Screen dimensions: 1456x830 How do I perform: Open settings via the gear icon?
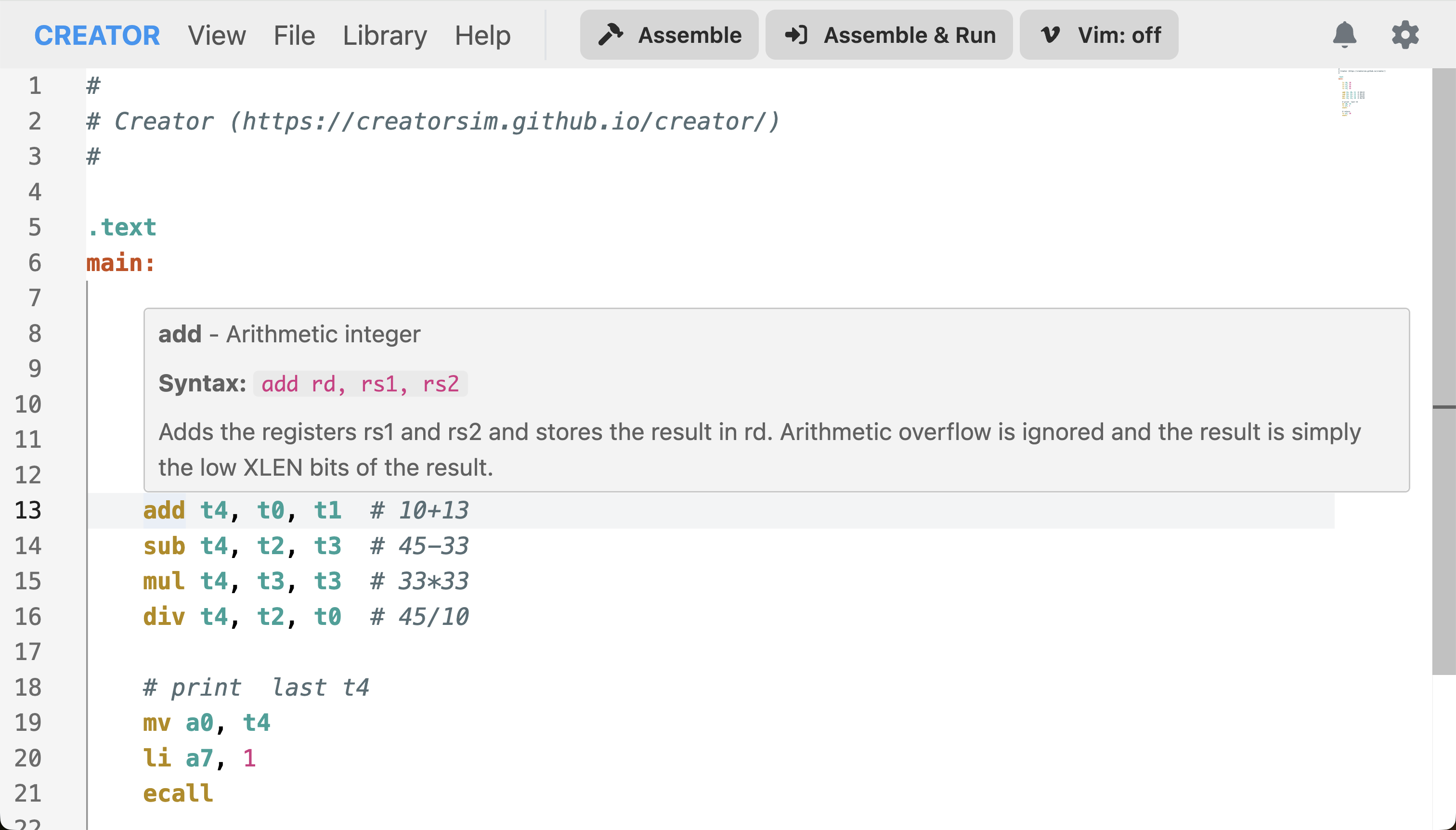pyautogui.click(x=1404, y=35)
